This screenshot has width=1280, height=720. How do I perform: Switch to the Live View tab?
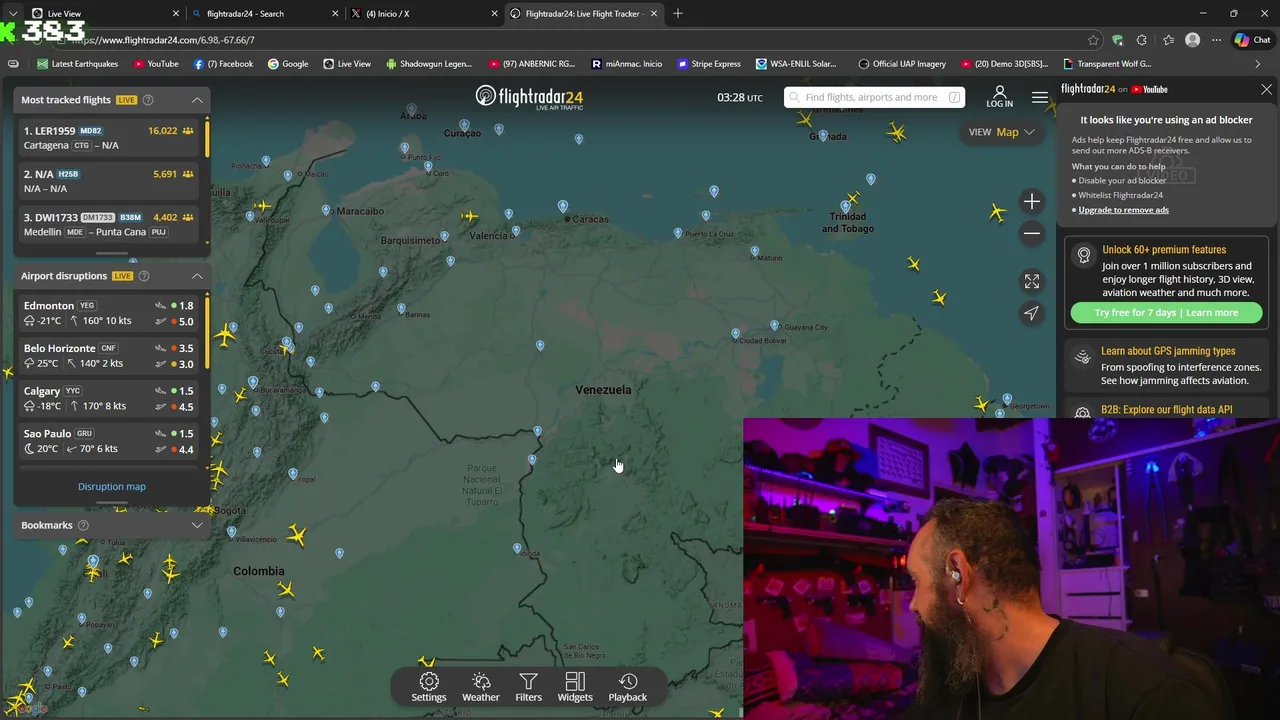pos(96,13)
